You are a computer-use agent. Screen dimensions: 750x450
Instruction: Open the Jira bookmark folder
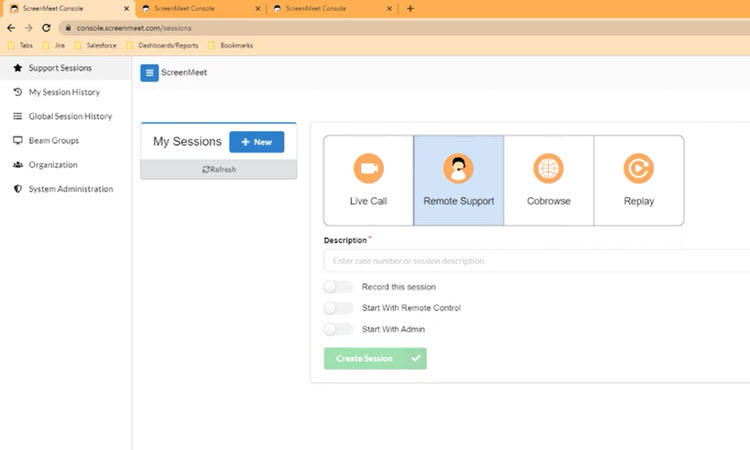click(54, 45)
